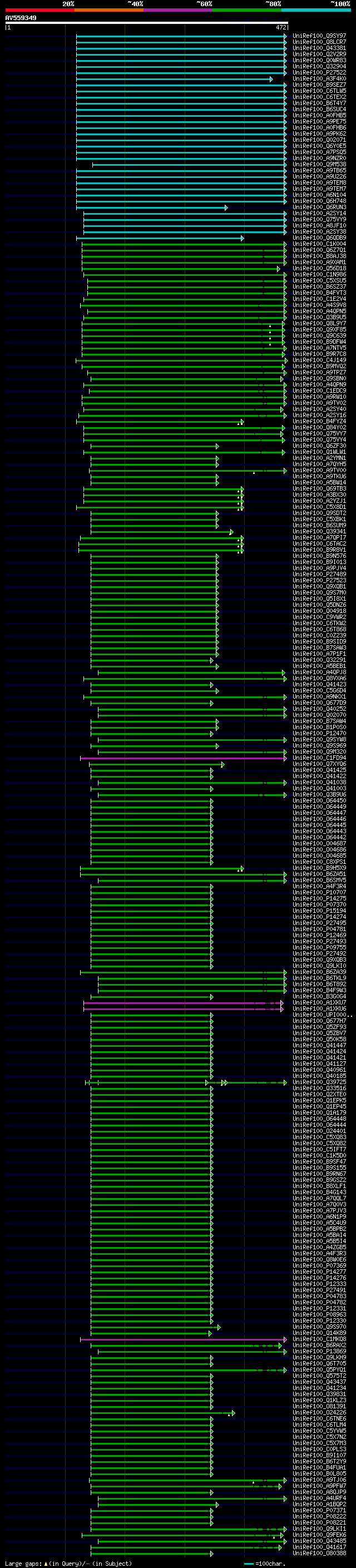
Task: Select the label UniRef100_A4URF4
Action: (319, 1498)
